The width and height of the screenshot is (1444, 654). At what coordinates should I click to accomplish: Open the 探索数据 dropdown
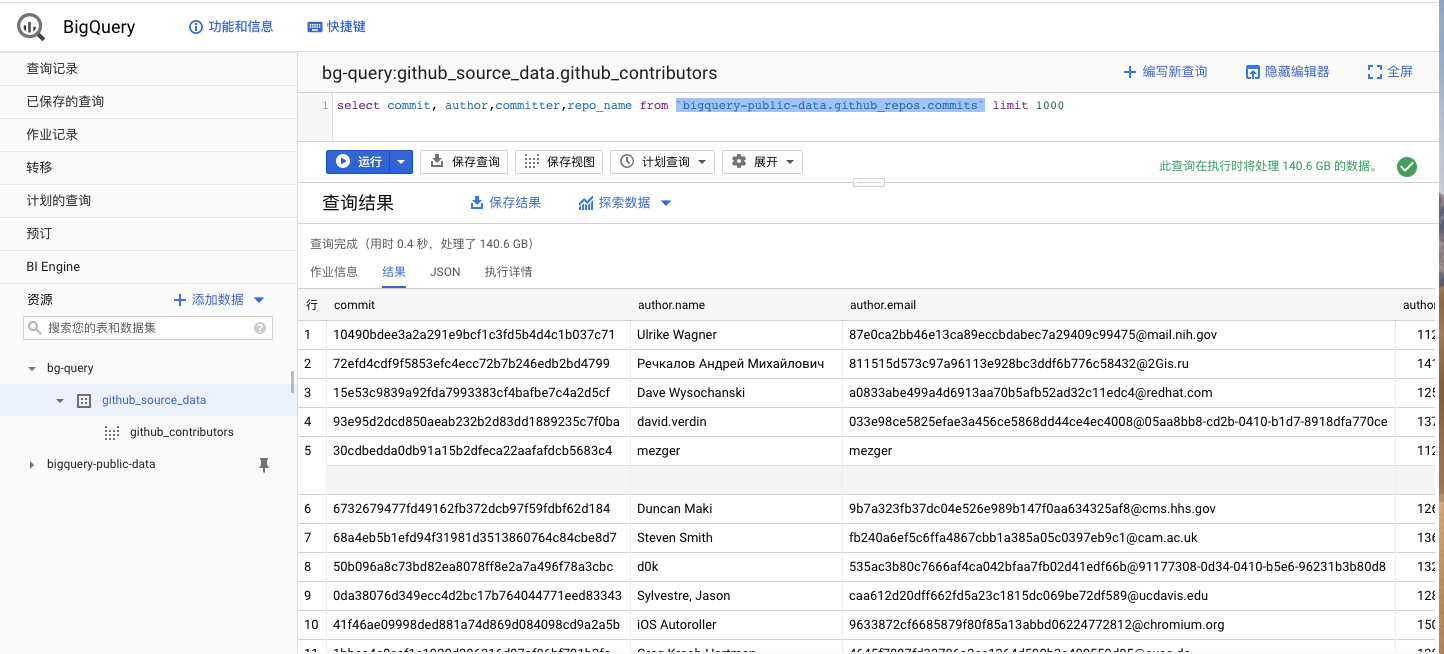tap(625, 203)
